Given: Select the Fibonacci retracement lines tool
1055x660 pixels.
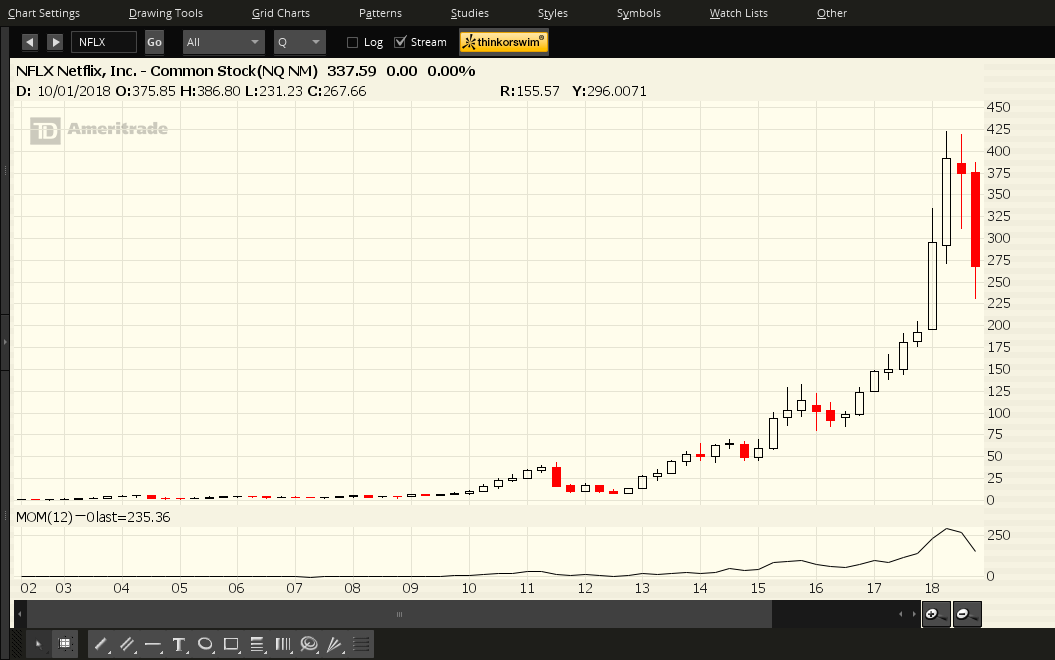Looking at the screenshot, I should tap(257, 645).
